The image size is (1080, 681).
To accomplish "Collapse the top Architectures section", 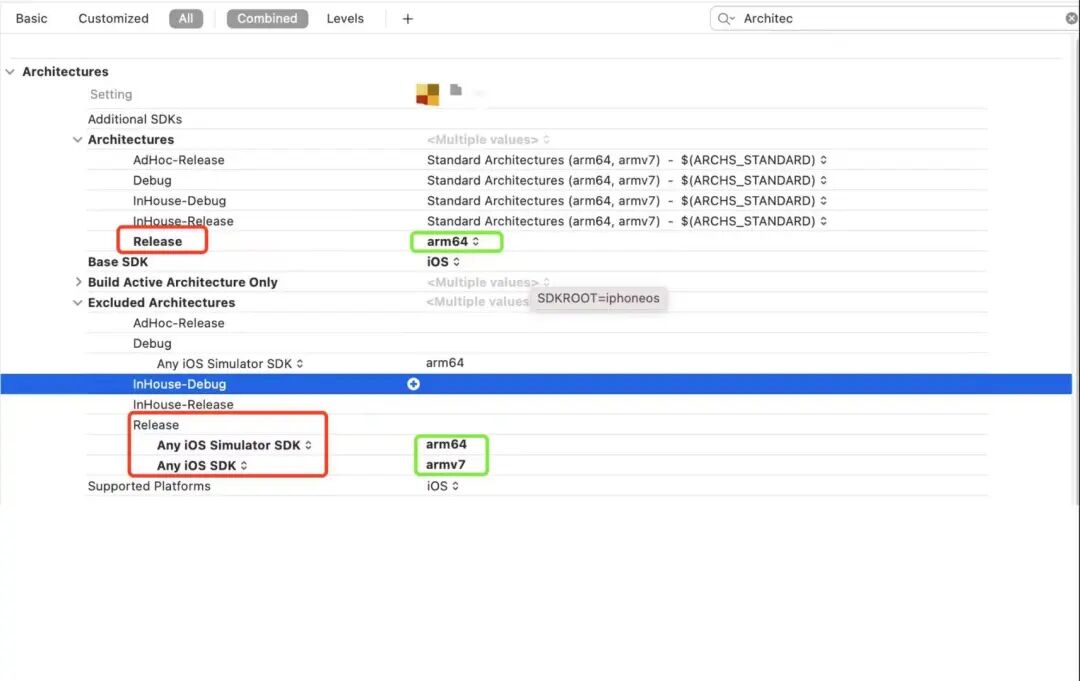I will pyautogui.click(x=10, y=72).
